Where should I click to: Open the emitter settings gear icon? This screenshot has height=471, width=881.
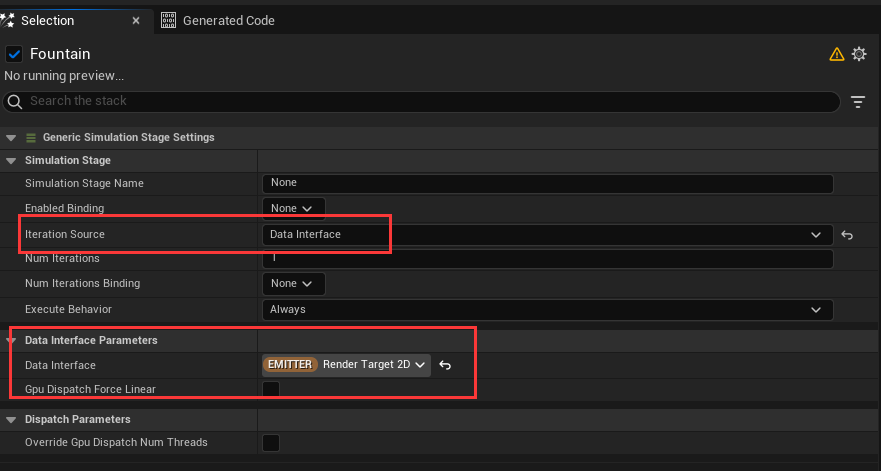859,54
